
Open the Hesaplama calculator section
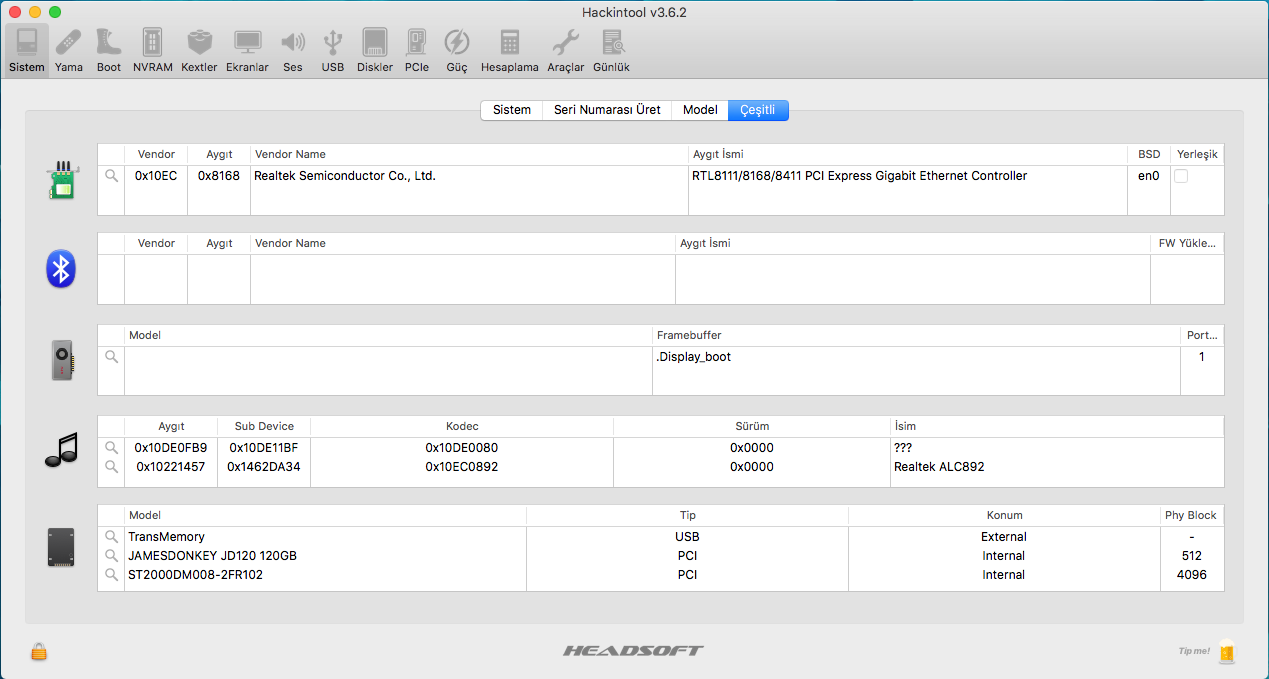click(x=510, y=50)
